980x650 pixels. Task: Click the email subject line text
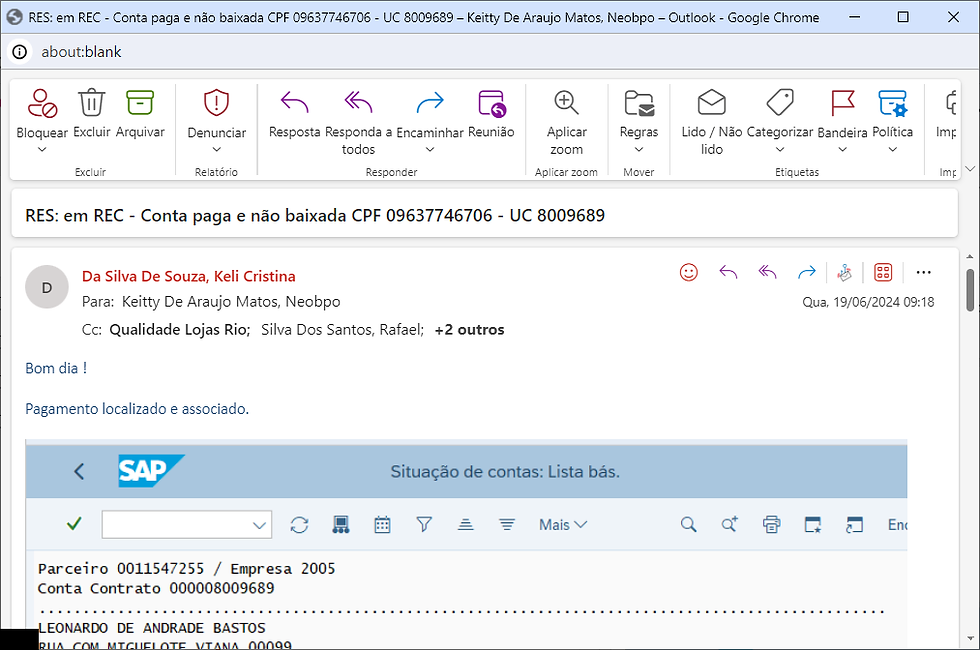(x=315, y=216)
